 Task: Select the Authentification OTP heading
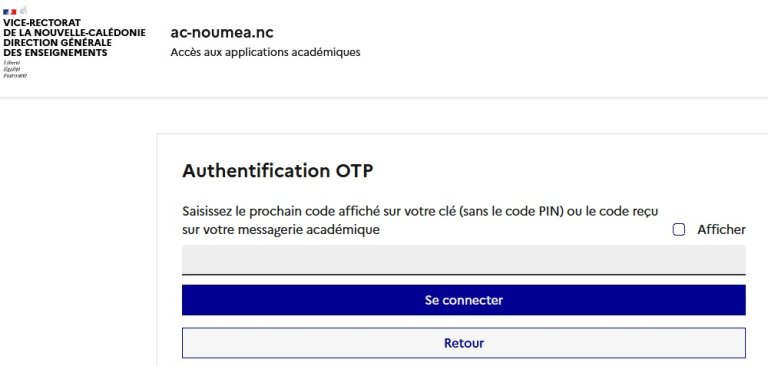tap(278, 171)
